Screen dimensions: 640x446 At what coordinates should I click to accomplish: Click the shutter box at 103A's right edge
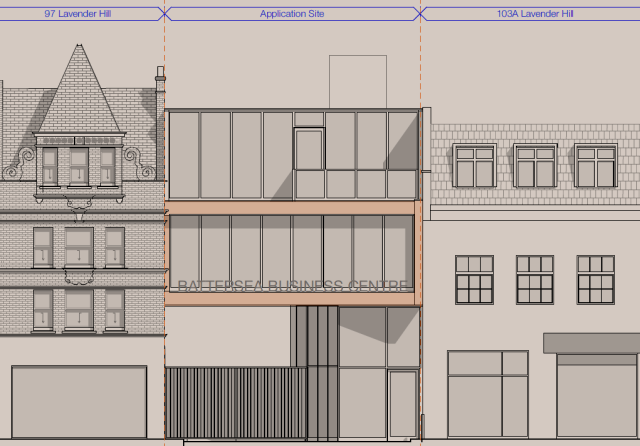pos(592,343)
